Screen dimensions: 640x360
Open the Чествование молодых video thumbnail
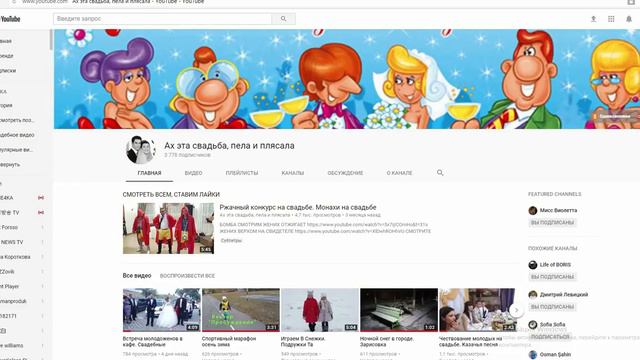[477, 310]
